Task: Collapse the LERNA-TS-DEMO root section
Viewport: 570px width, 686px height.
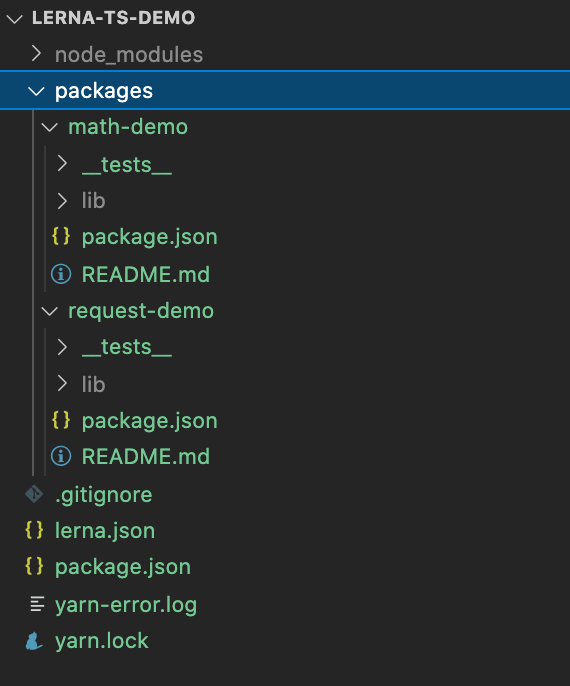Action: tap(14, 19)
